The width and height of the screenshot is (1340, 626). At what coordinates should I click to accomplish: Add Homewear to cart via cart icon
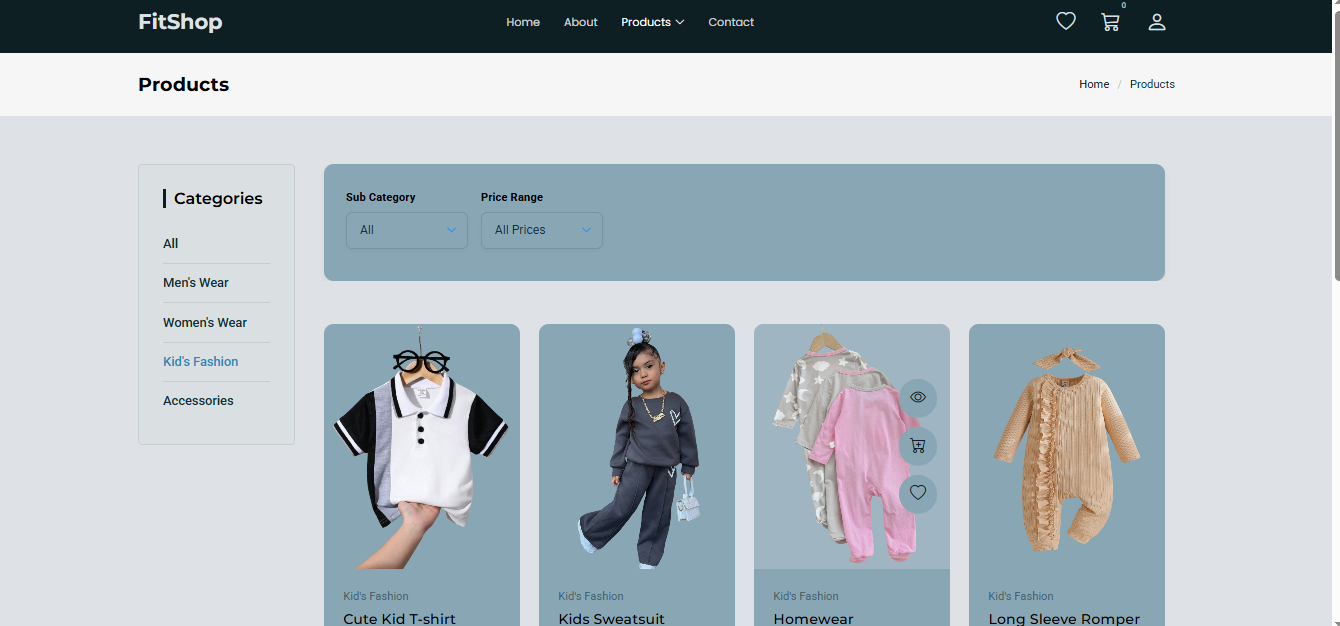(x=918, y=446)
